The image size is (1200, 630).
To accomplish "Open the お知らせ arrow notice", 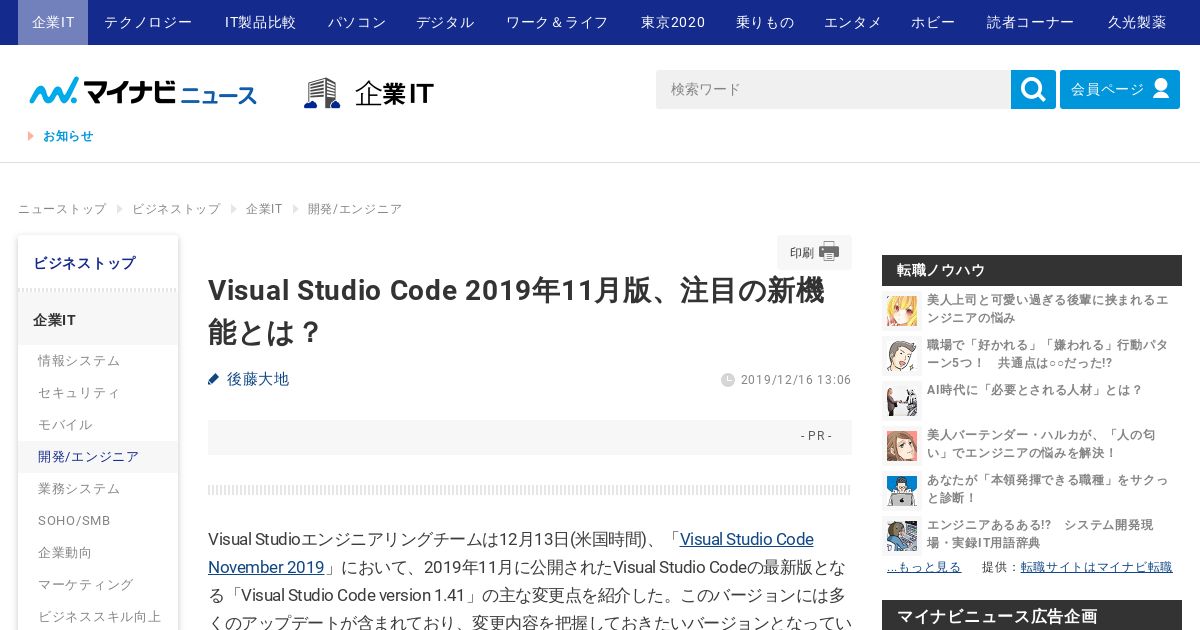I will [60, 136].
